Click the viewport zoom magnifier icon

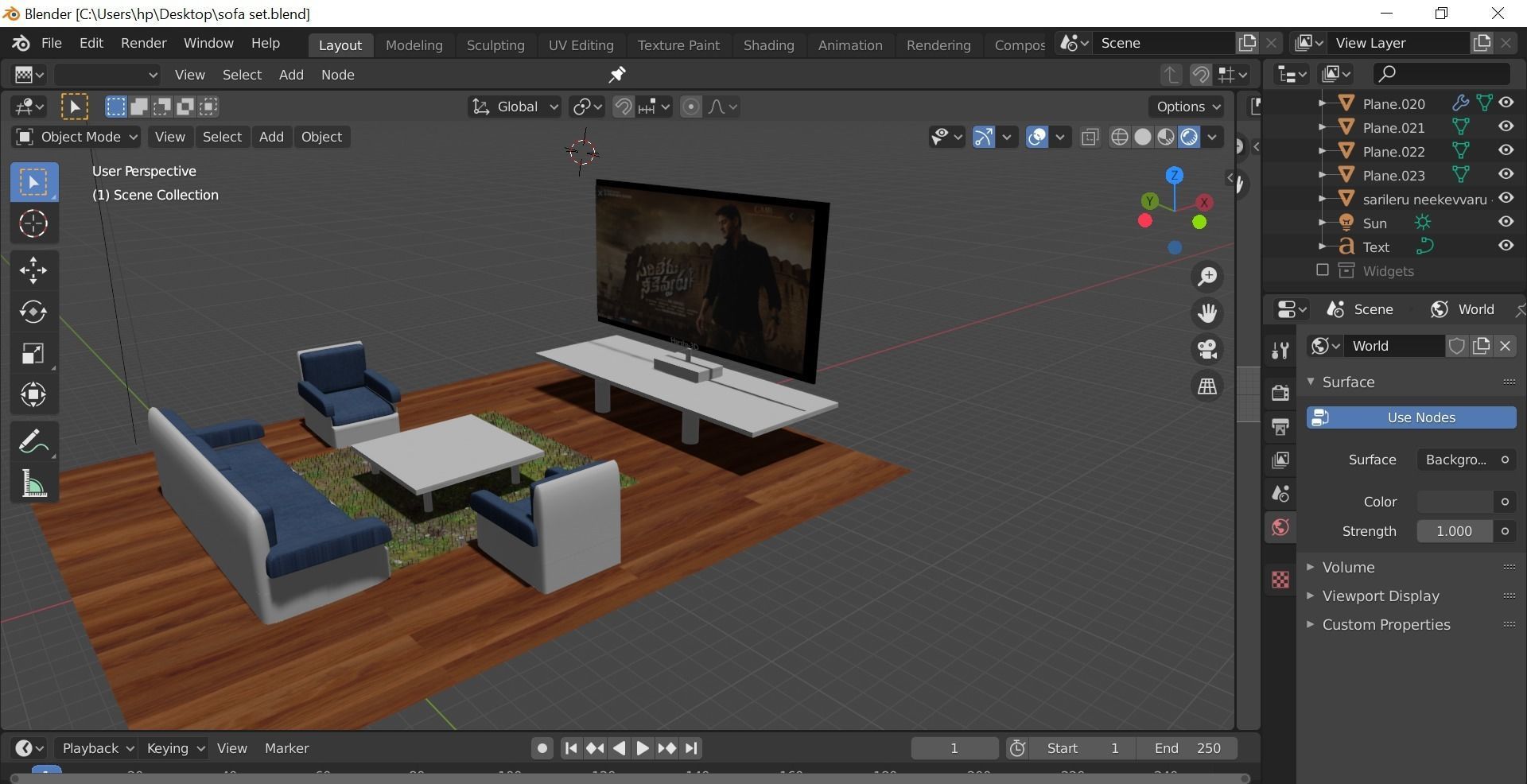tap(1207, 276)
